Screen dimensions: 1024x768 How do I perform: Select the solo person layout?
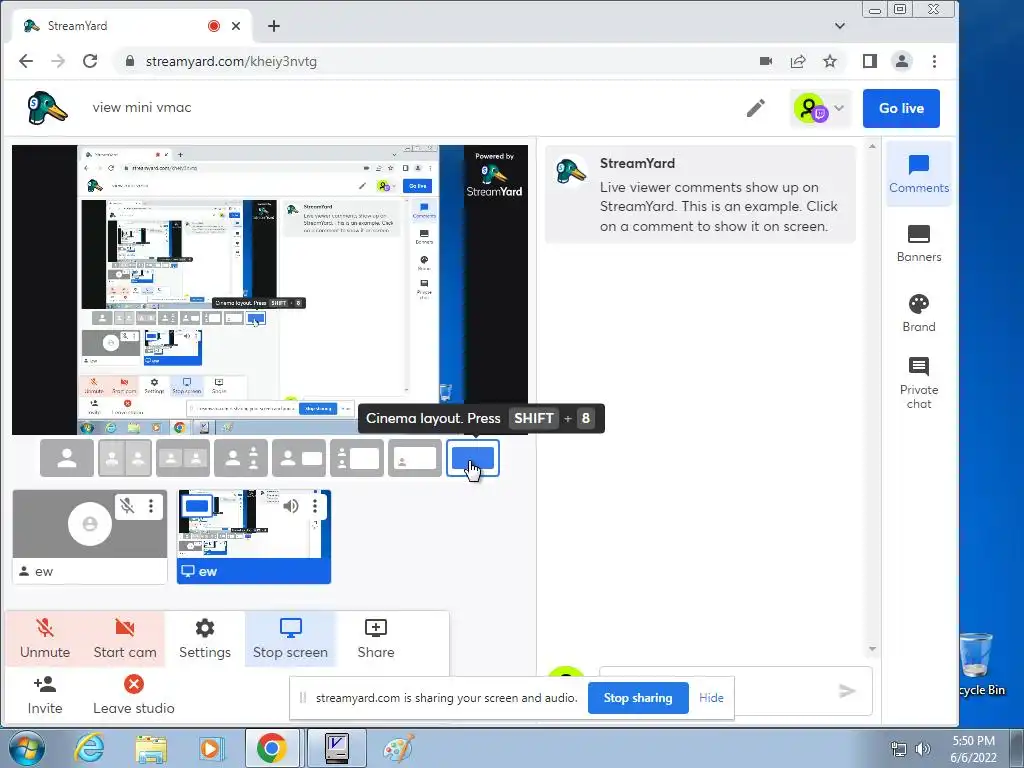point(67,458)
